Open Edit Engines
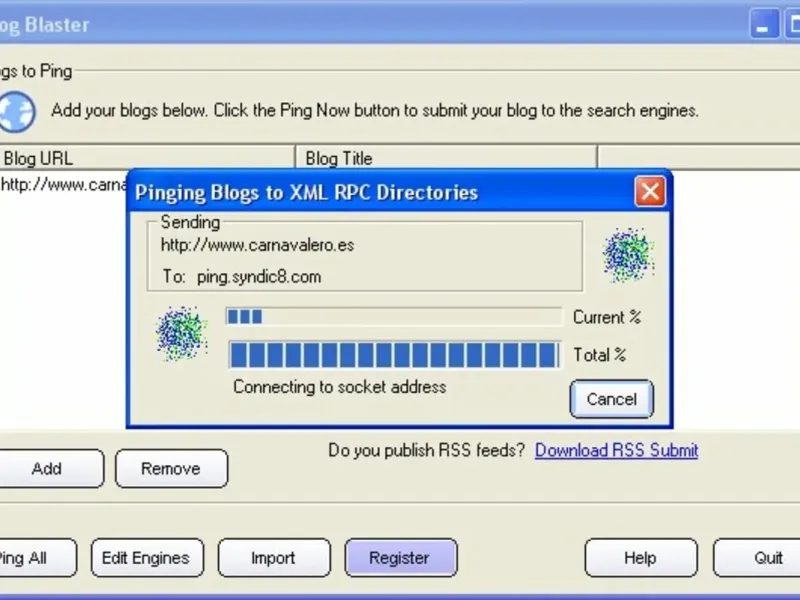The height and width of the screenshot is (600, 800). [x=147, y=558]
